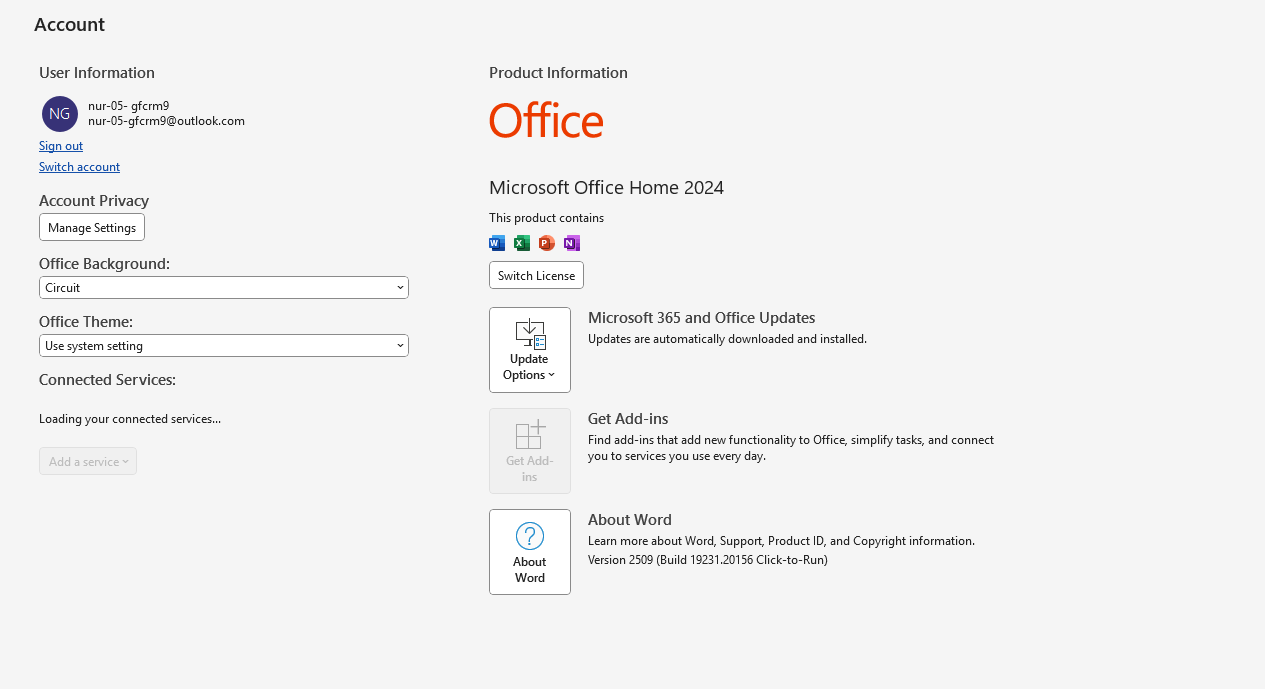This screenshot has height=689, width=1265.
Task: Click the PowerPoint app icon
Action: point(546,243)
